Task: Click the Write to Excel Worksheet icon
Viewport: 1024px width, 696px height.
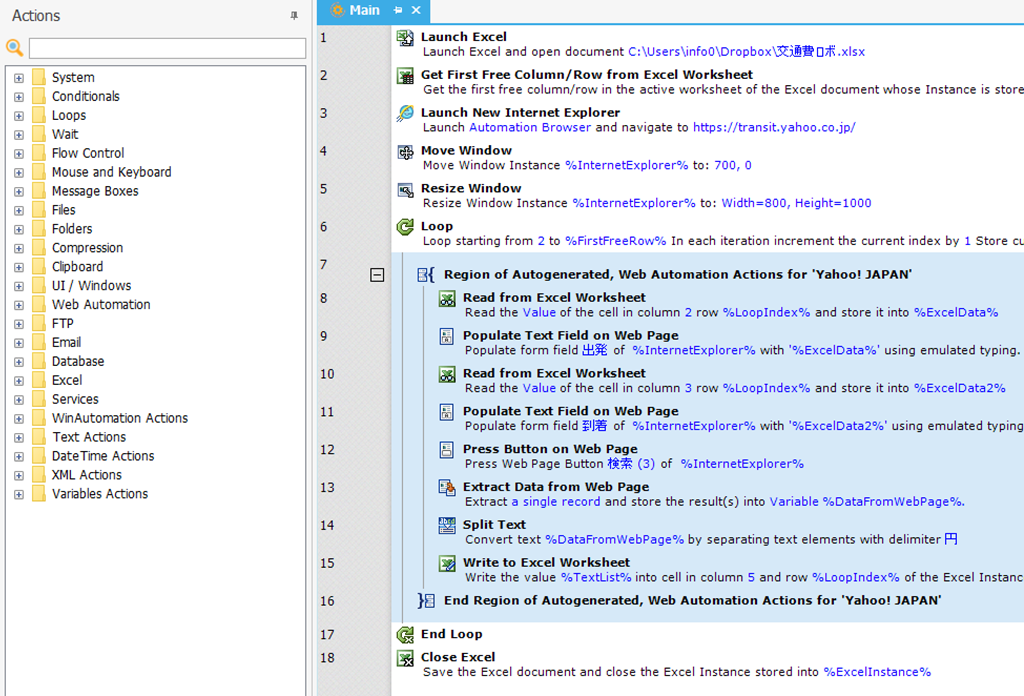Action: [447, 564]
